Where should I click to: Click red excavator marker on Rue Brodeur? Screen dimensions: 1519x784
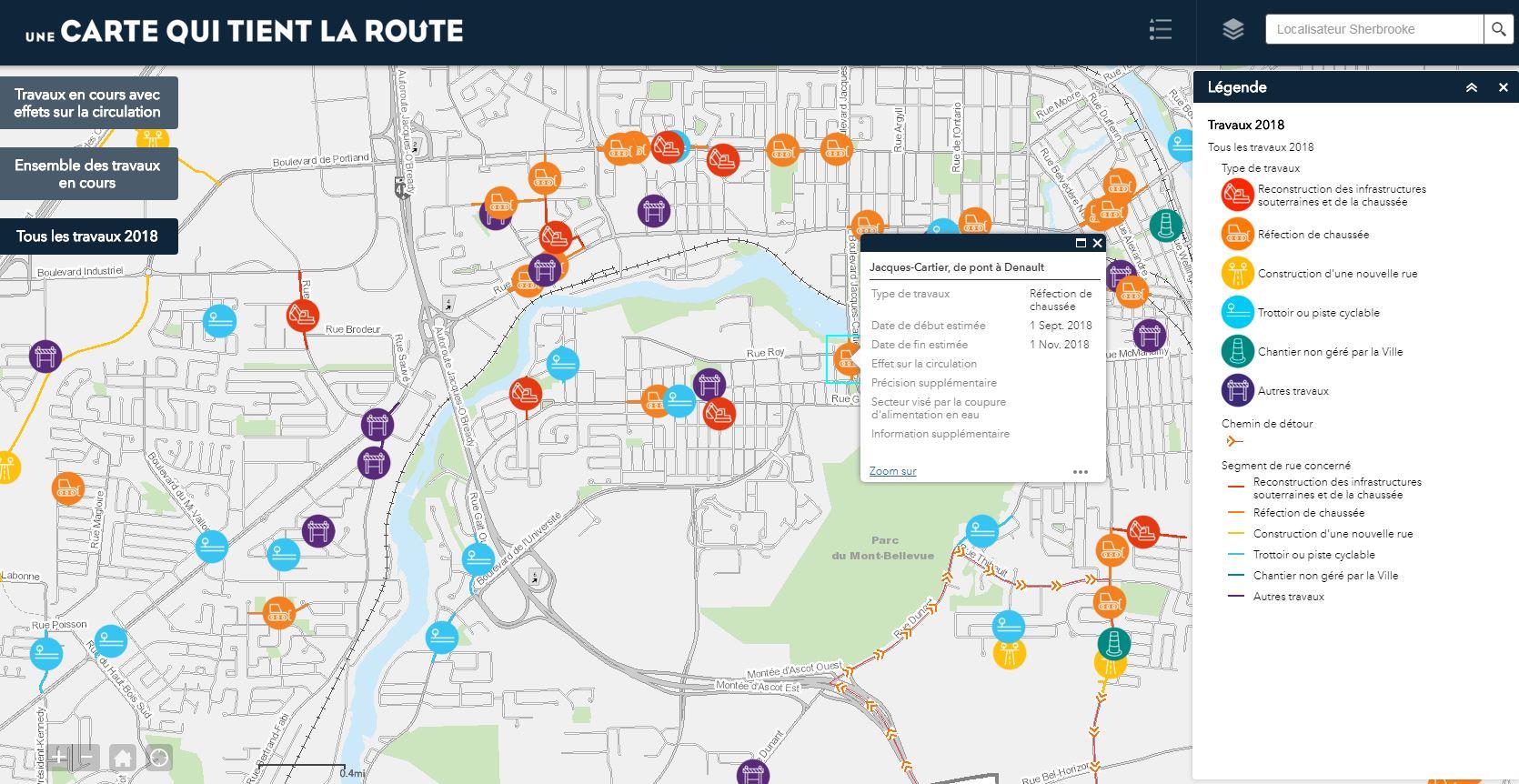(302, 316)
